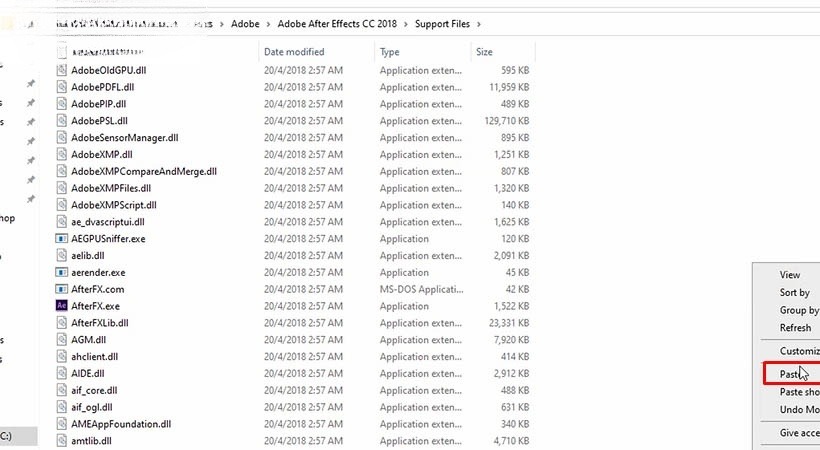The height and width of the screenshot is (450, 820).
Task: Choose Customize this folder menu entry
Action: [x=799, y=351]
